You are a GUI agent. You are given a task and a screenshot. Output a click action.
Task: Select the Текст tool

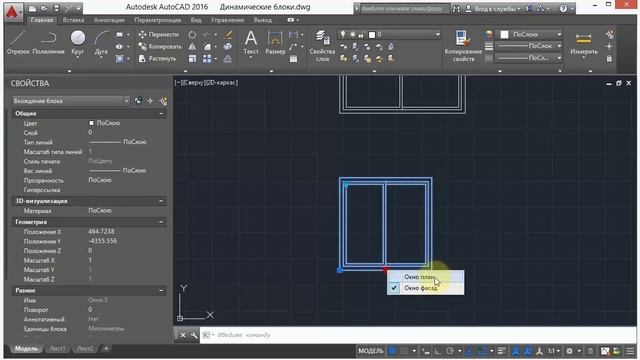coord(251,42)
